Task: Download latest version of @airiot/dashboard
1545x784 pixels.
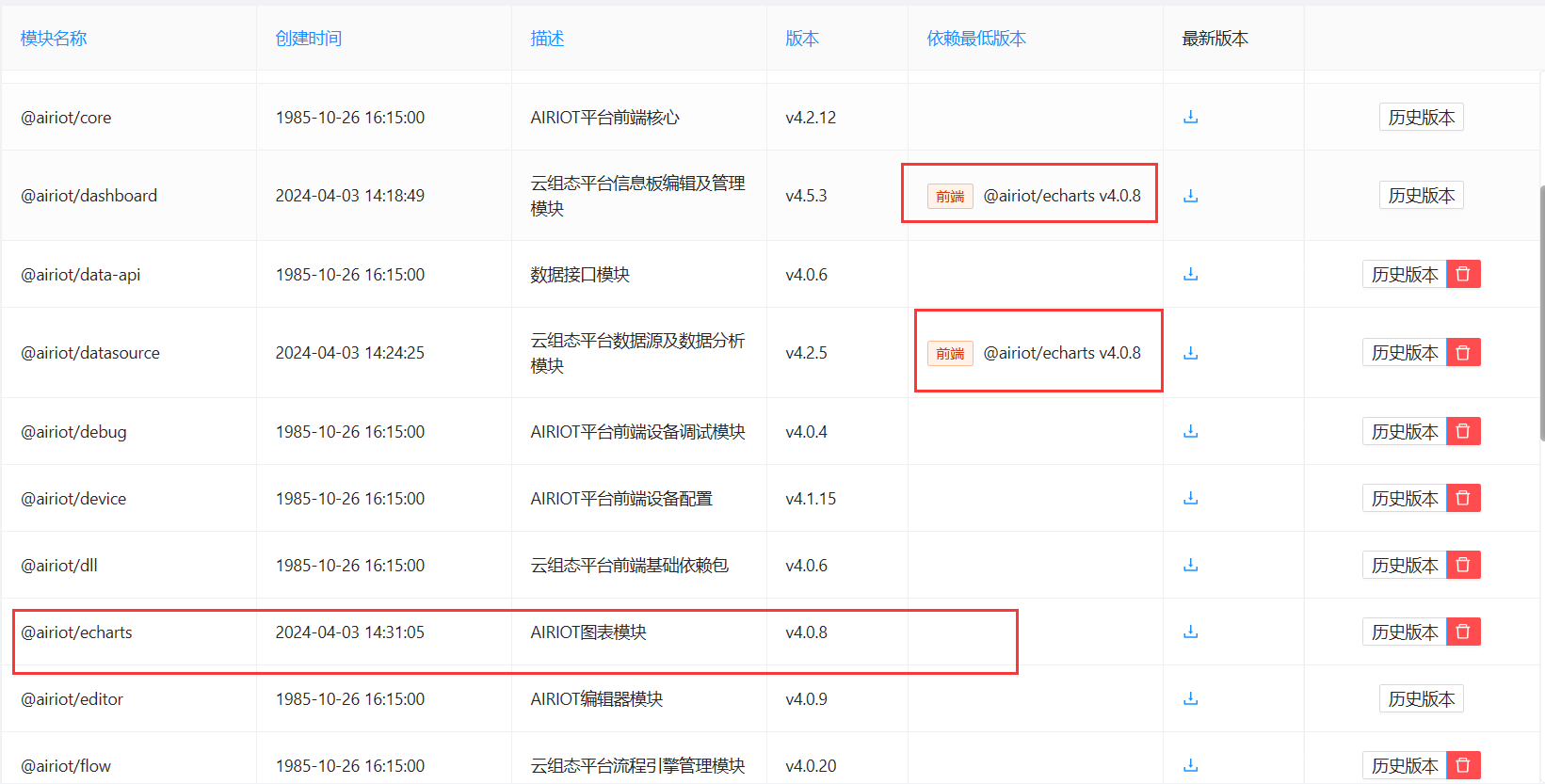Action: 1190,196
